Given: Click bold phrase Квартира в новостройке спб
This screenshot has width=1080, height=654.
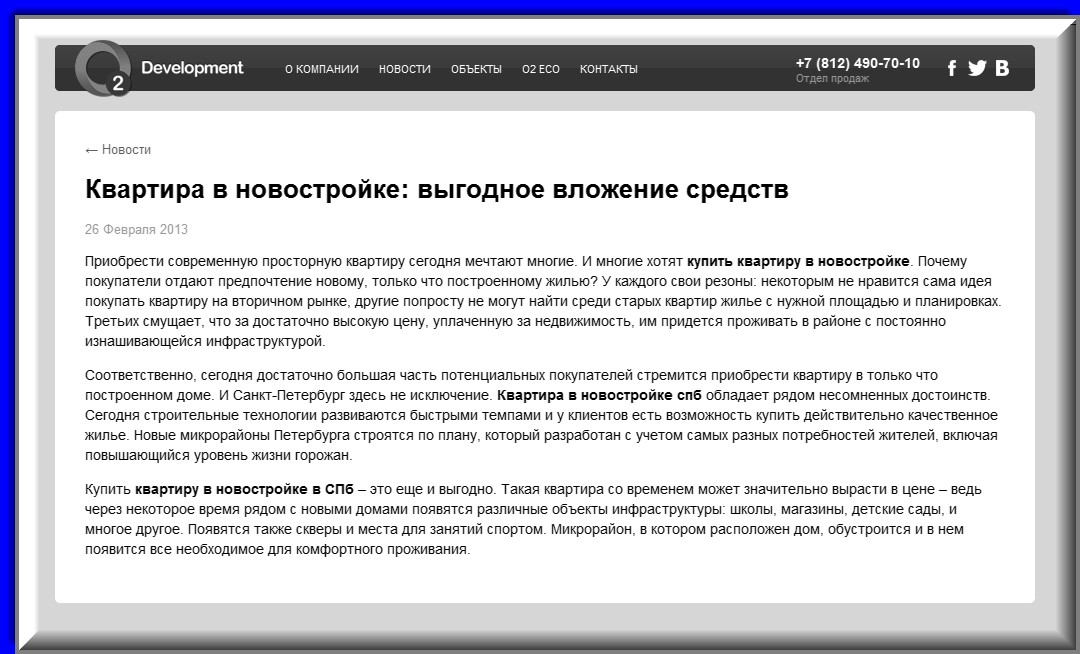Looking at the screenshot, I should point(599,395).
